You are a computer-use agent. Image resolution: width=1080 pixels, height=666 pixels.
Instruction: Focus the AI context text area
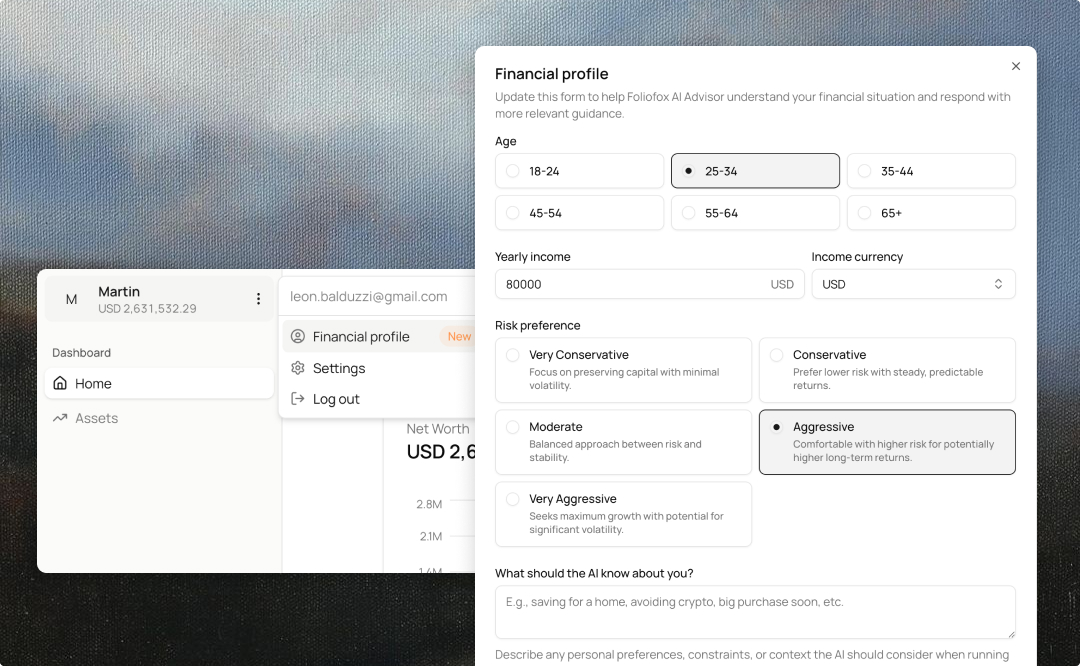[755, 611]
